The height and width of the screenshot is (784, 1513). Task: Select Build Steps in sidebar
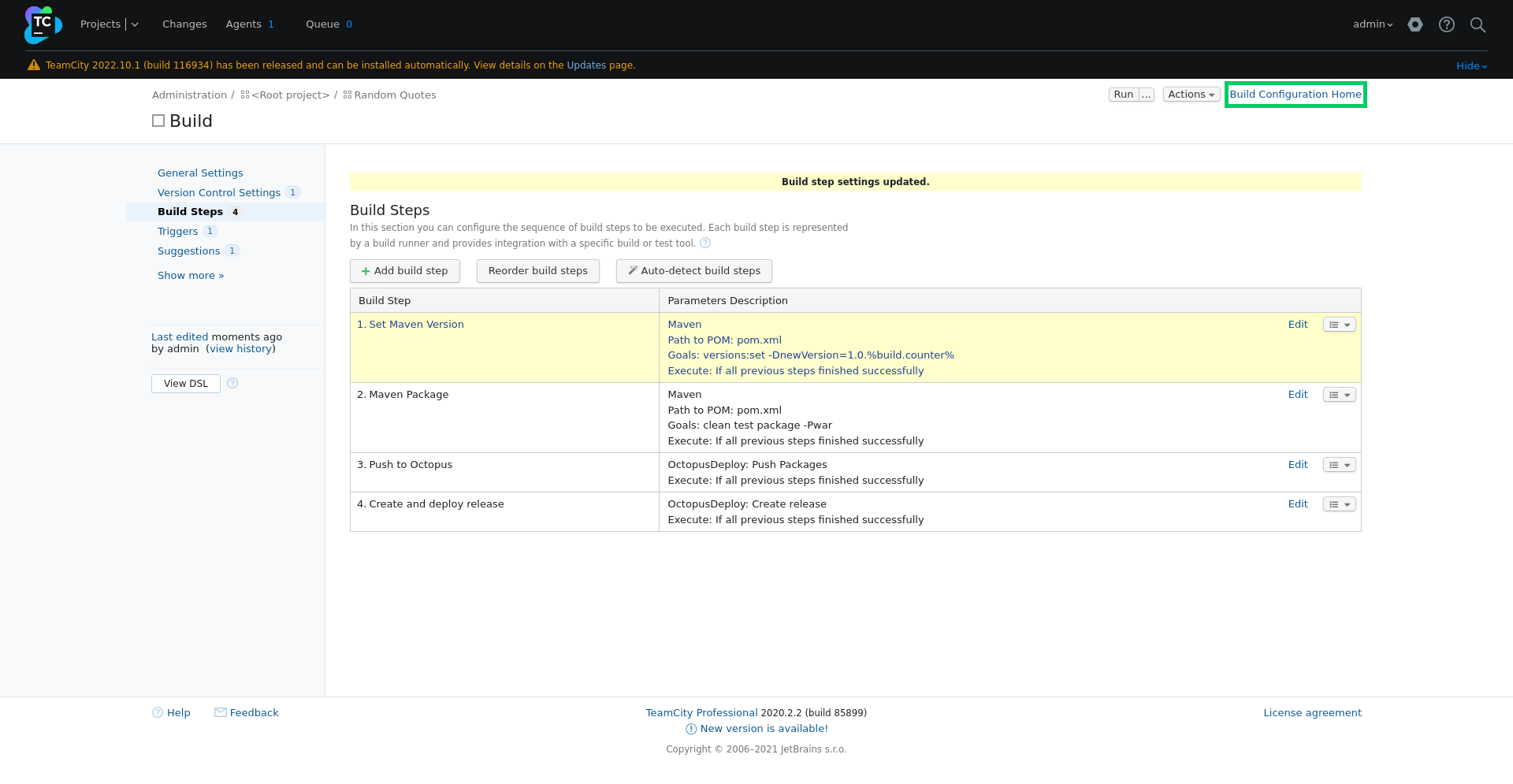(x=190, y=211)
